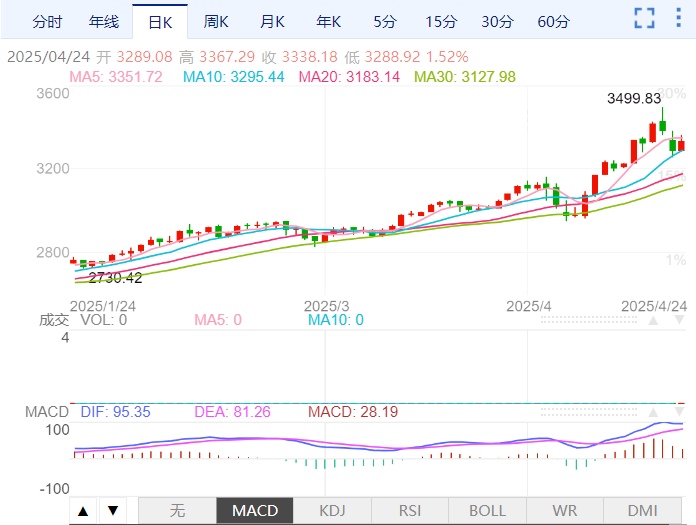
Task: Move volume panel down with down arrow
Action: pos(679,320)
